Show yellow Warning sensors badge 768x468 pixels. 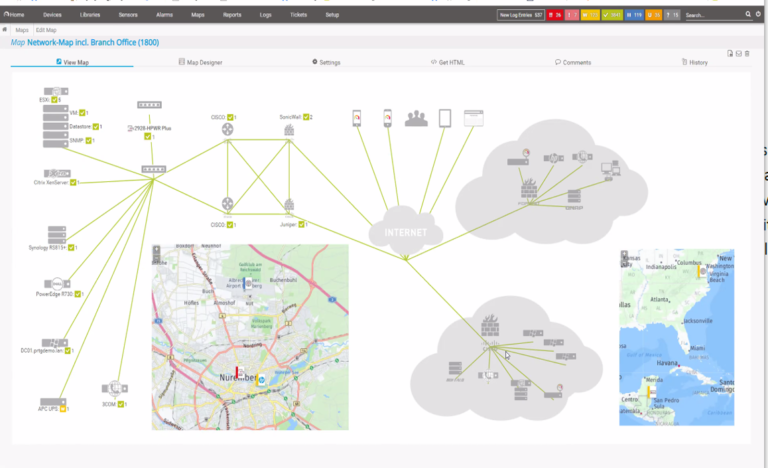590,15
